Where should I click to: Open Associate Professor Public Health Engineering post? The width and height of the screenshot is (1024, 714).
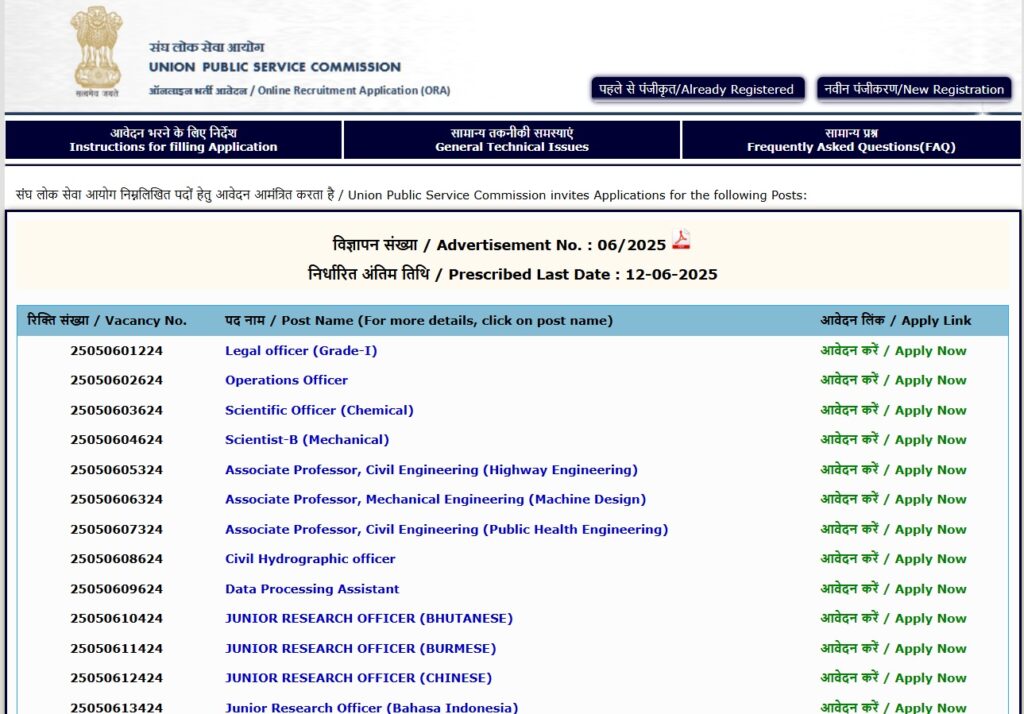click(447, 529)
